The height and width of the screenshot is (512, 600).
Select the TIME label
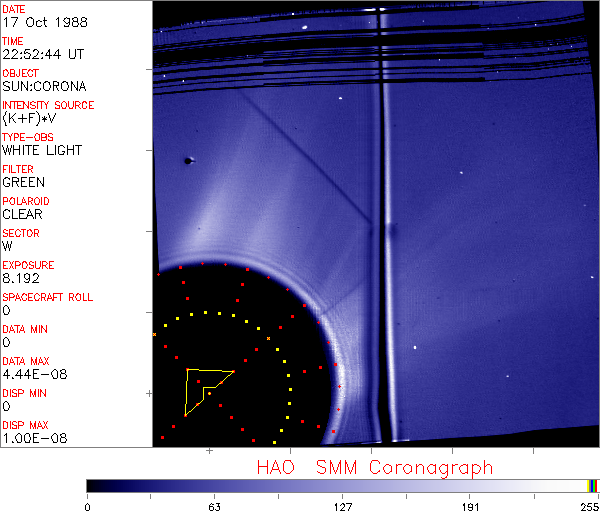[x=13, y=41]
